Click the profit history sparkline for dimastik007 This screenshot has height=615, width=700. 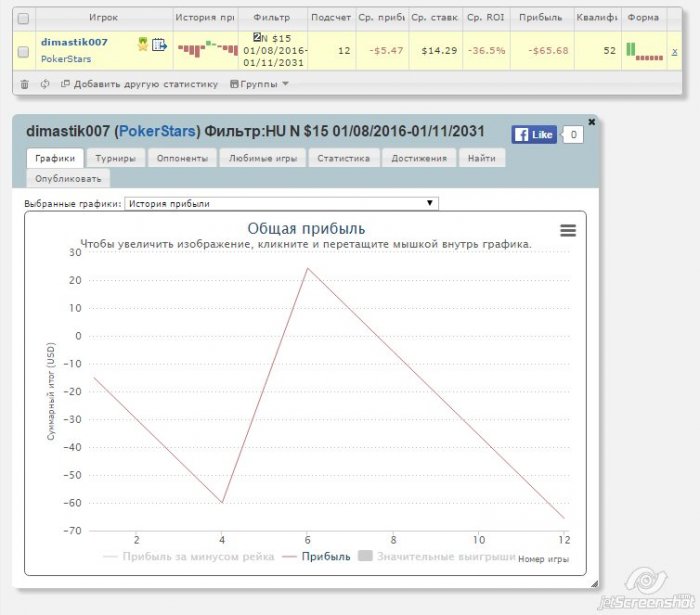click(x=208, y=49)
